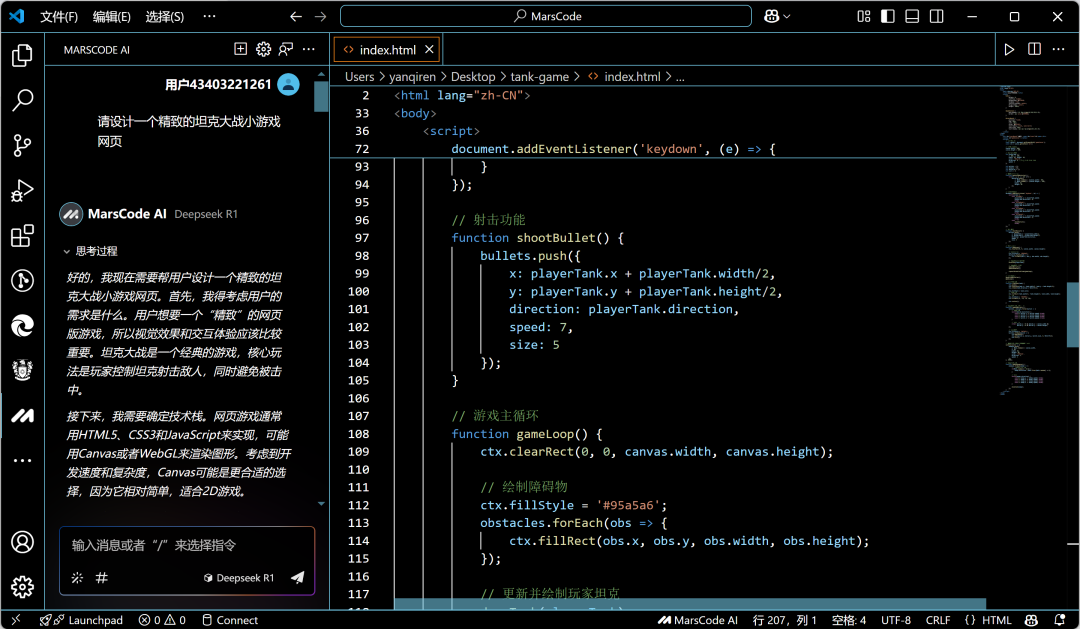Click the send message arrow icon

click(297, 578)
